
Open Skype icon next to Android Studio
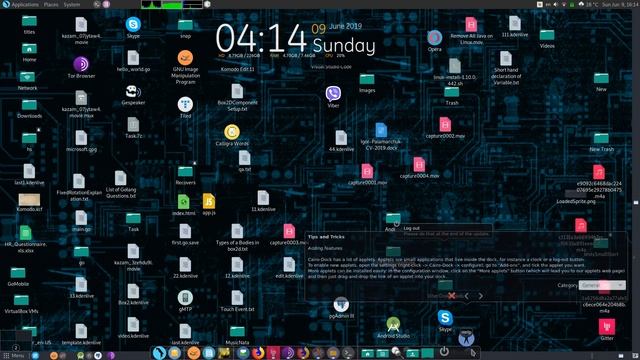pos(445,318)
